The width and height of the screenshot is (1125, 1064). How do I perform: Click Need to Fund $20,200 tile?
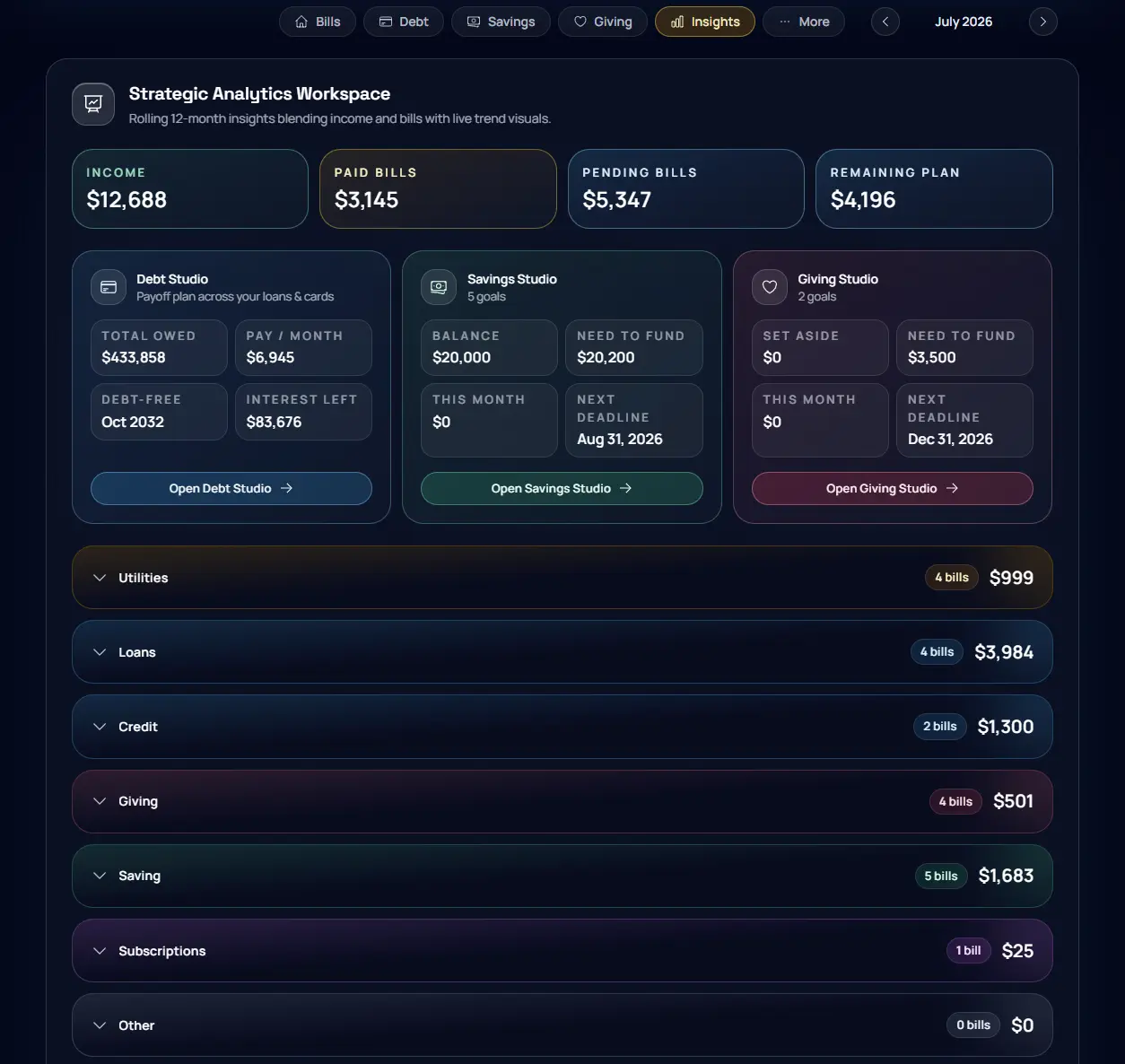pyautogui.click(x=634, y=347)
